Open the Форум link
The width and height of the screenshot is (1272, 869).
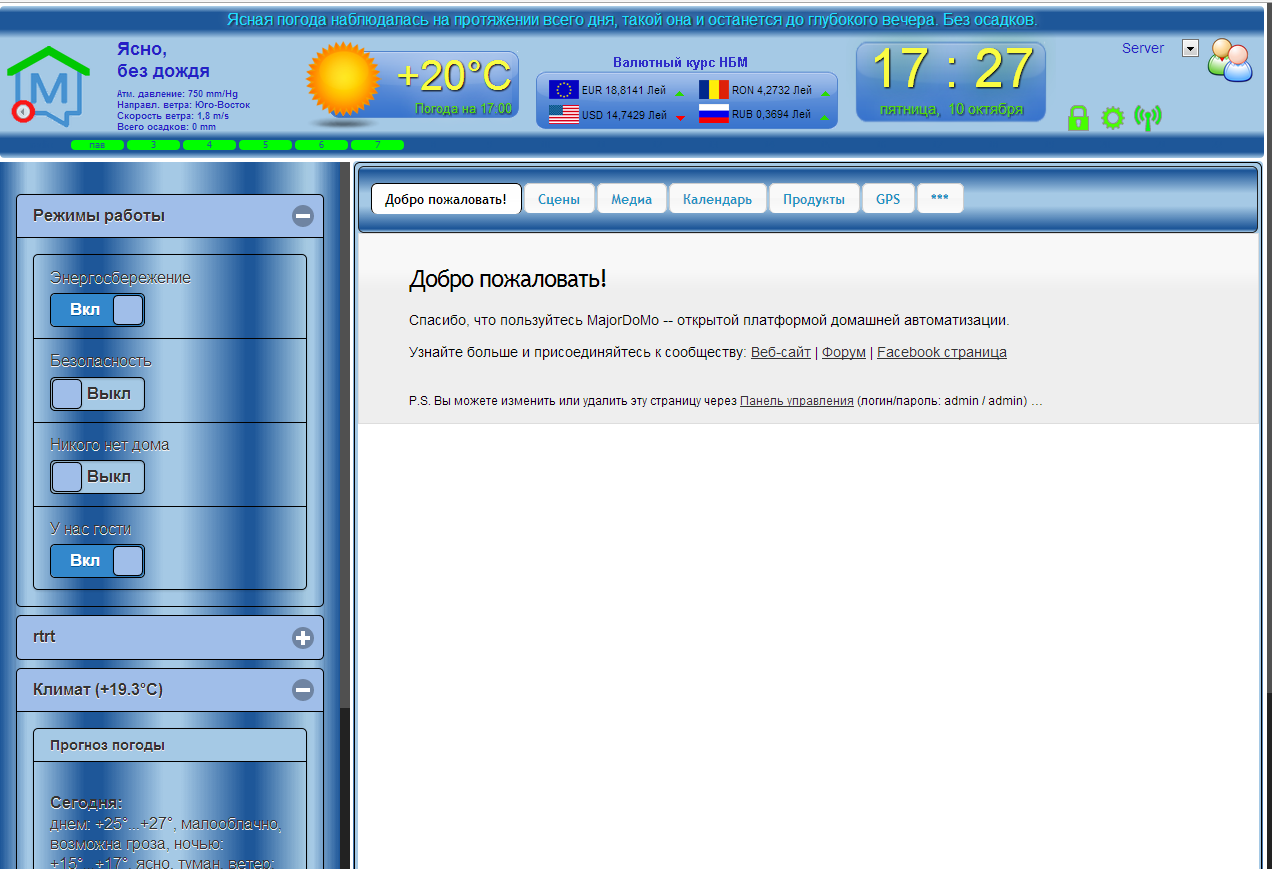[843, 352]
